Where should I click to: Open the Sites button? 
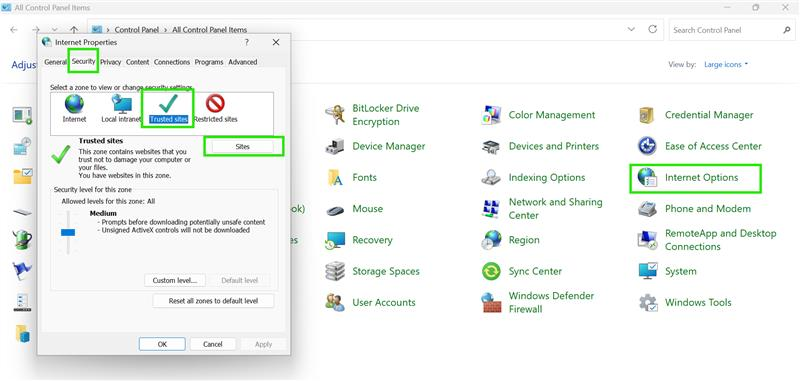243,146
